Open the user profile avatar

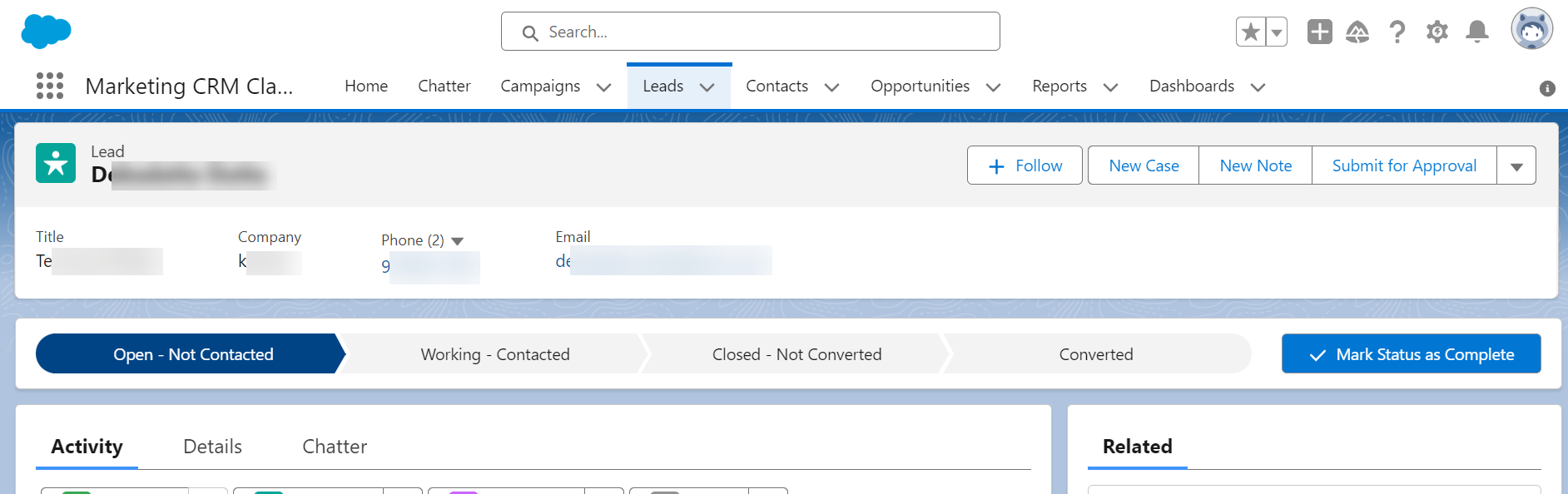1531,30
